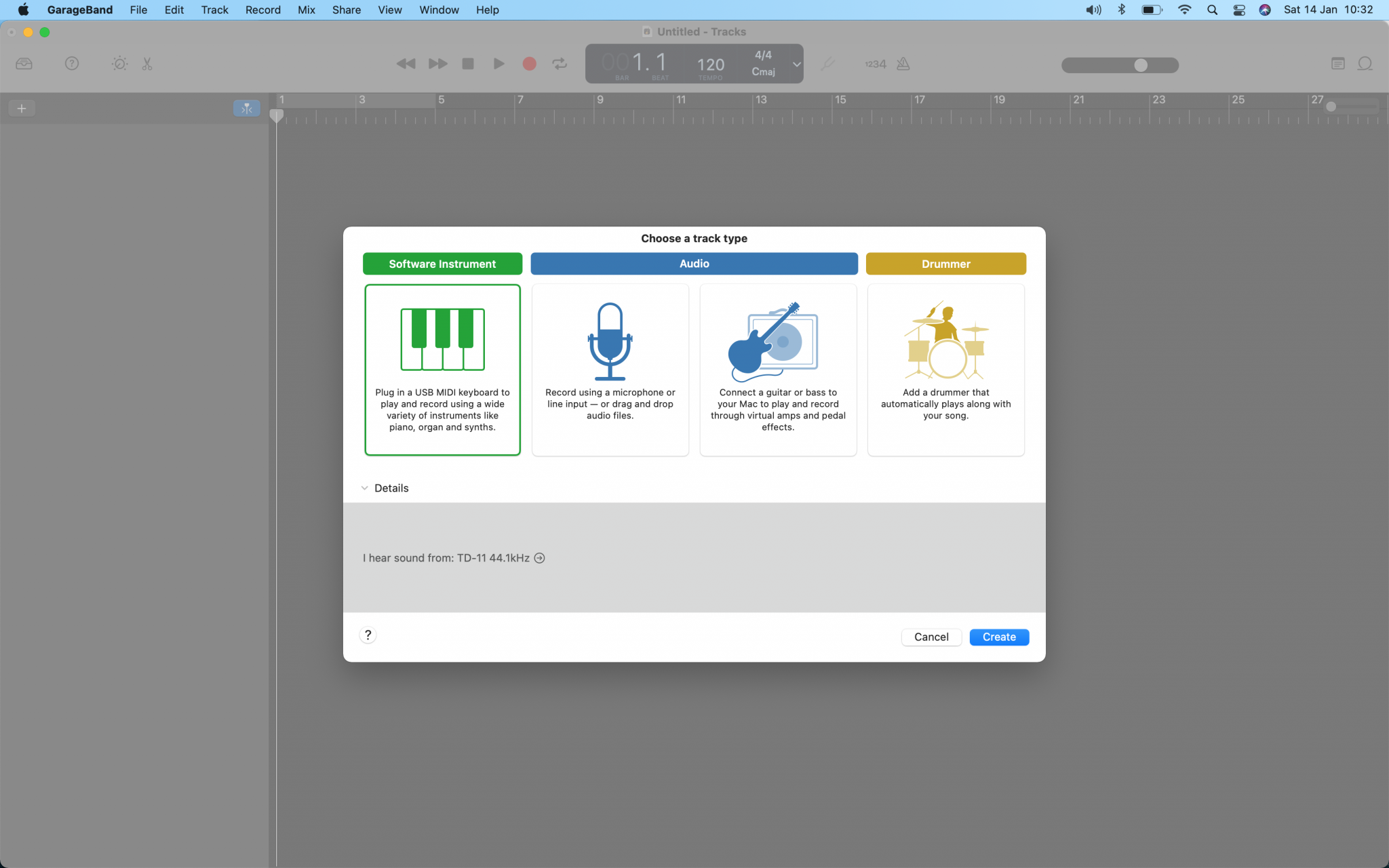Open the Track menu
Image resolution: width=1389 pixels, height=868 pixels.
pyautogui.click(x=214, y=9)
